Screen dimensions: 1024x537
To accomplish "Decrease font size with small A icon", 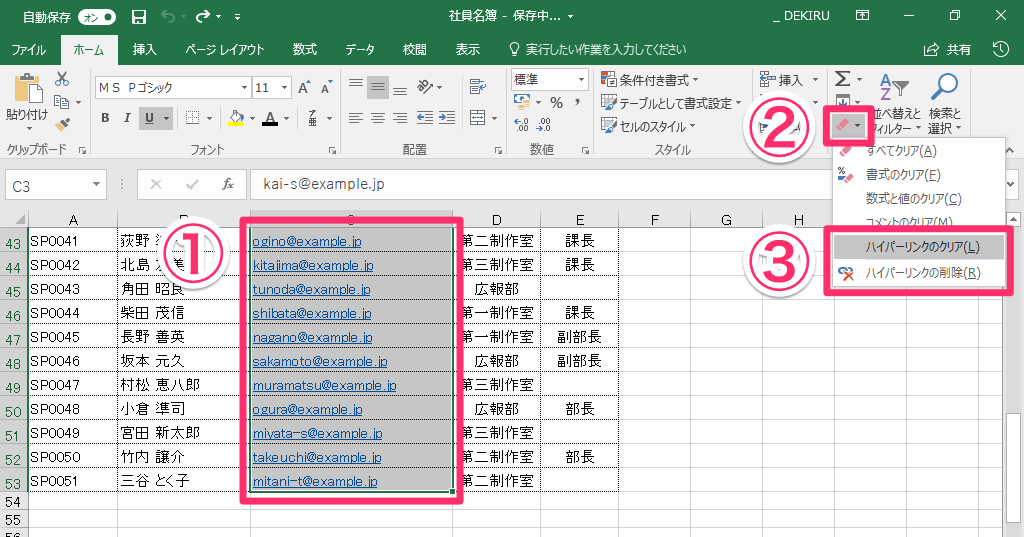I will (x=327, y=88).
